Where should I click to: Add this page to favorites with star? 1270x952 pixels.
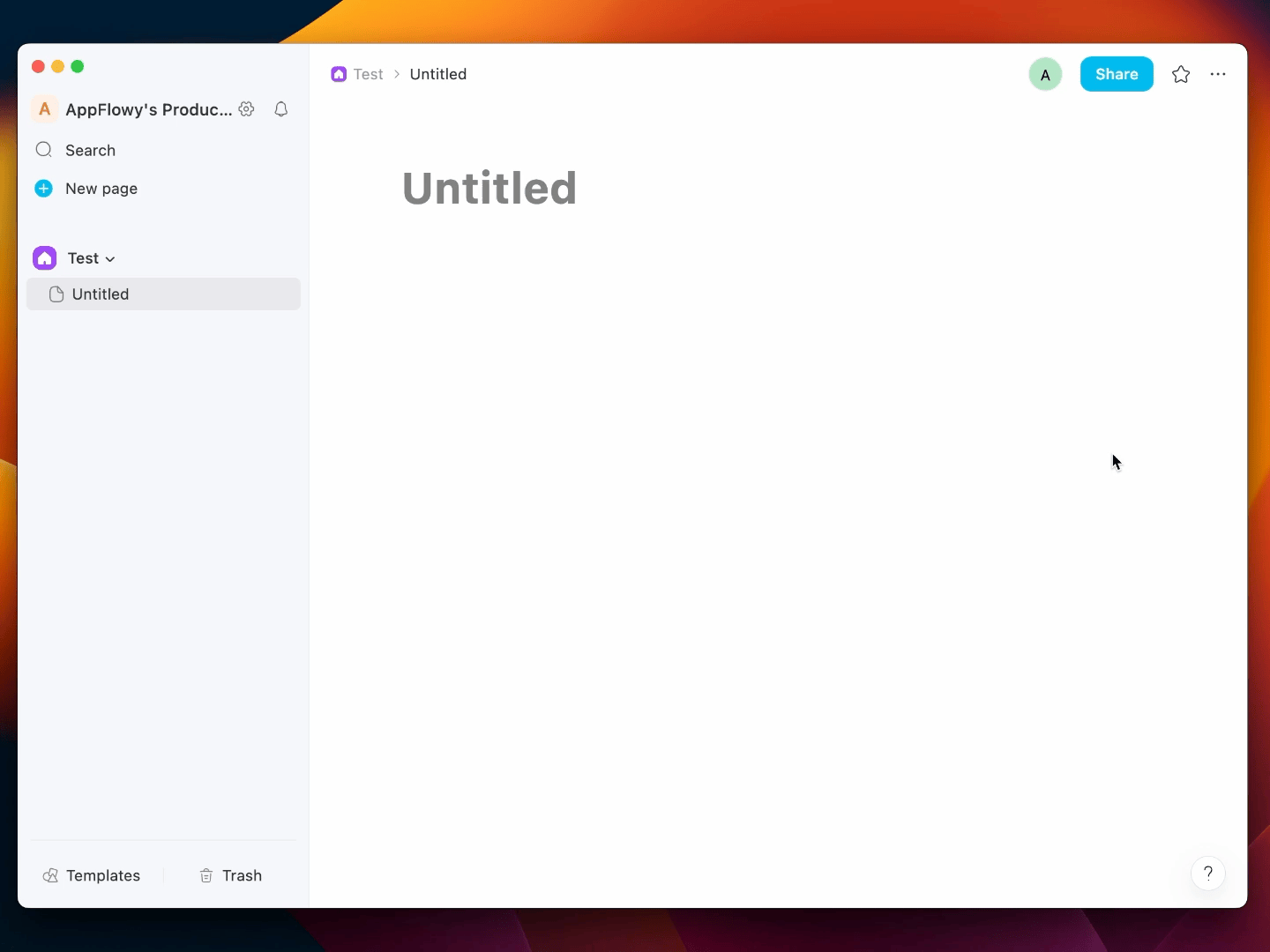pyautogui.click(x=1181, y=75)
